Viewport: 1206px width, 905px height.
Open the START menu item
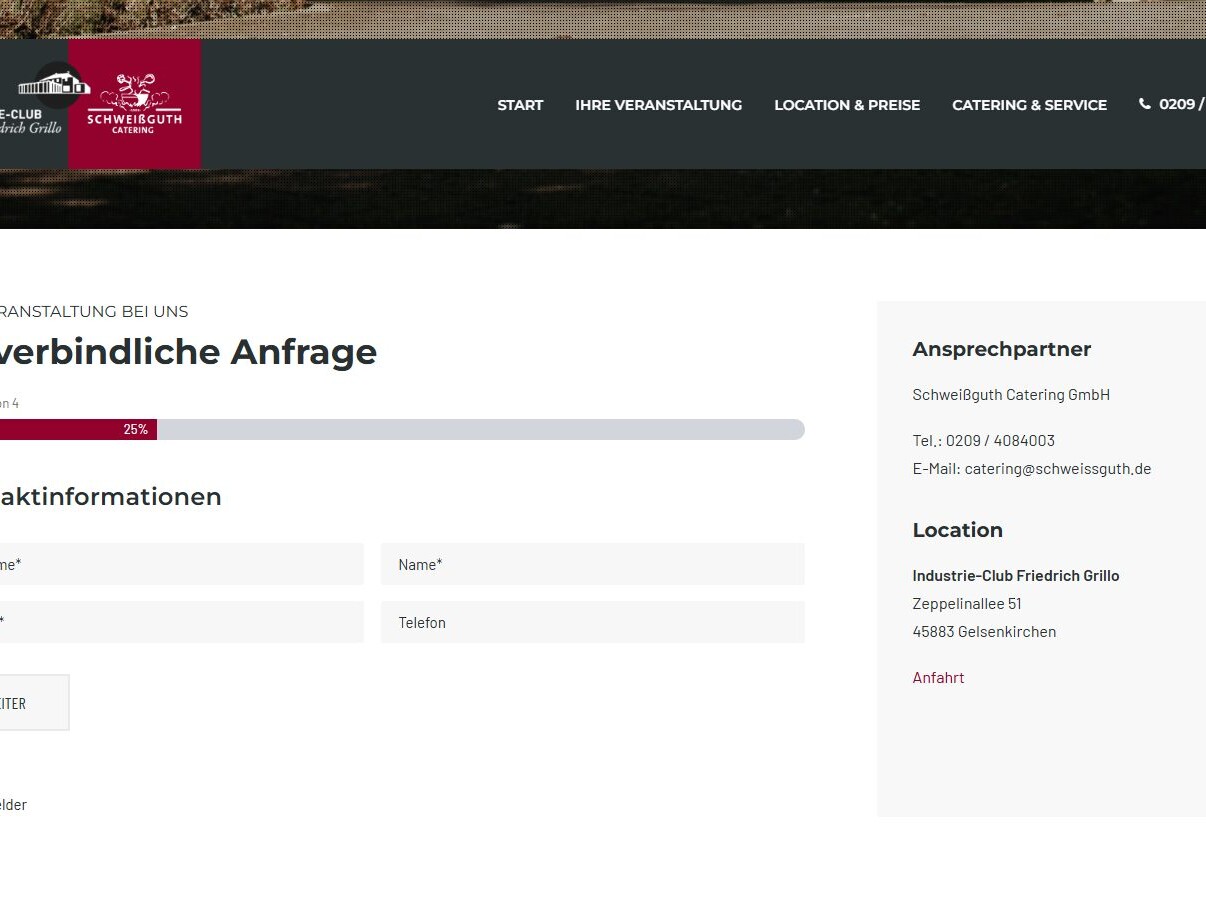pyautogui.click(x=520, y=105)
